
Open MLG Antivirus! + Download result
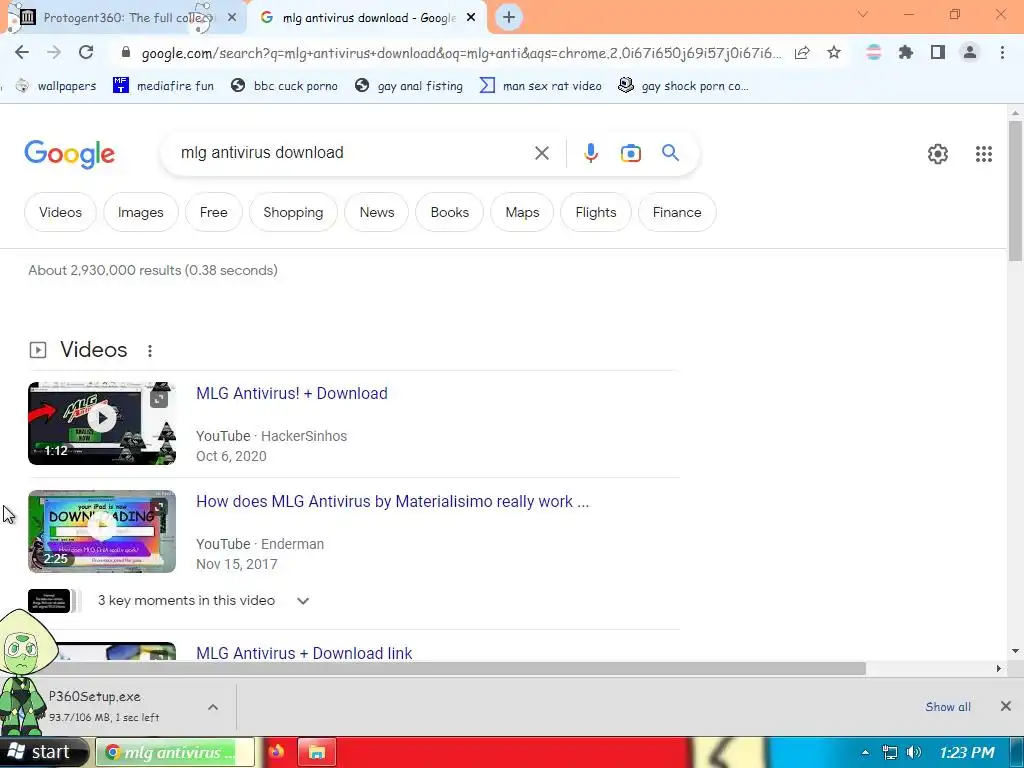point(292,393)
